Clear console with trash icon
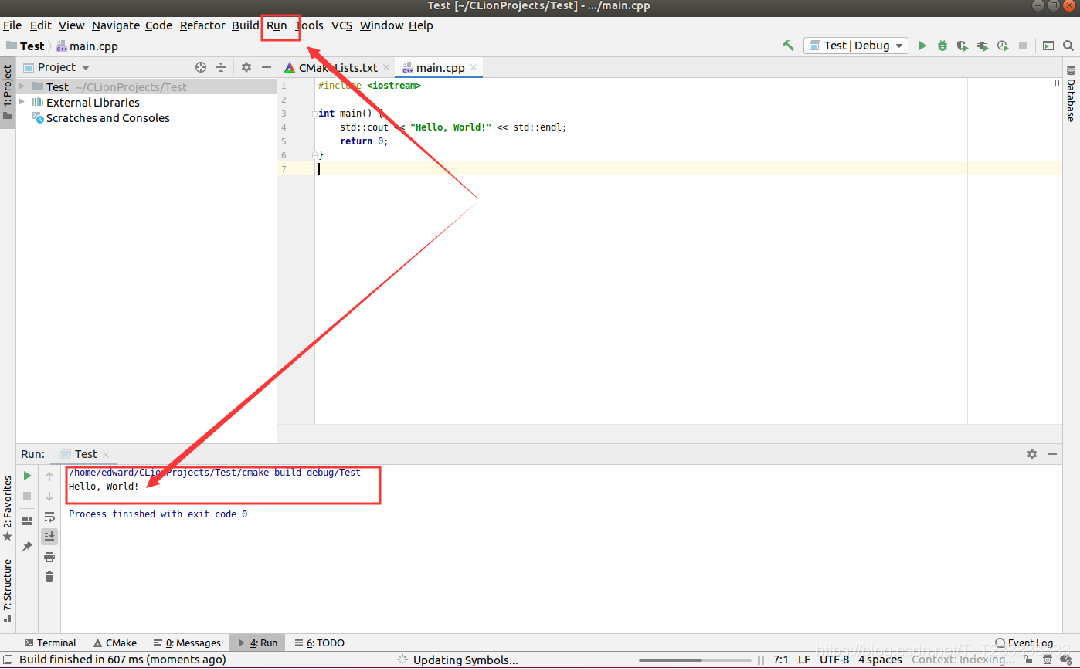Viewport: 1080px width, 669px height. pos(50,577)
